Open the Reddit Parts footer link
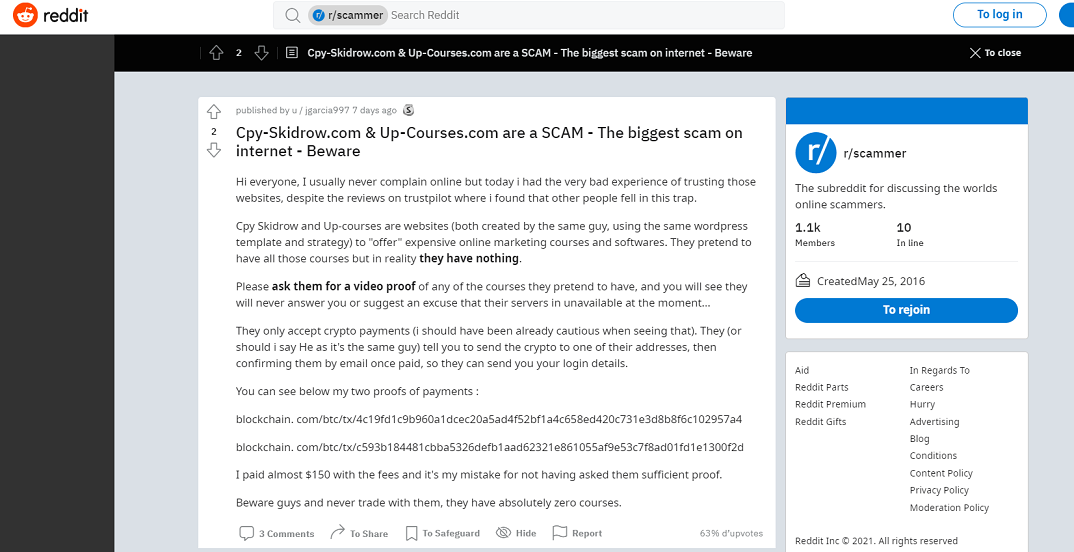The image size is (1074, 552). click(822, 388)
